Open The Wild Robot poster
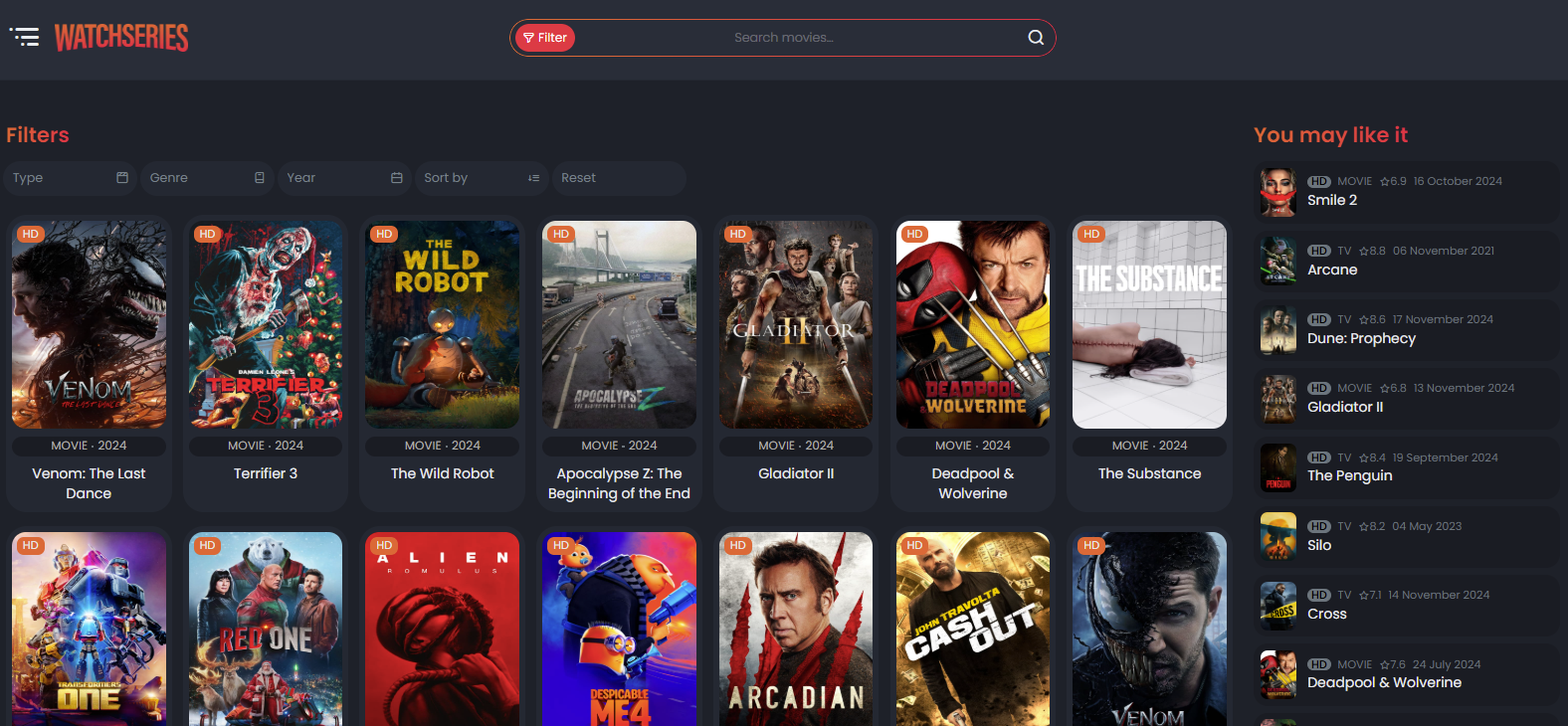 [x=443, y=325]
